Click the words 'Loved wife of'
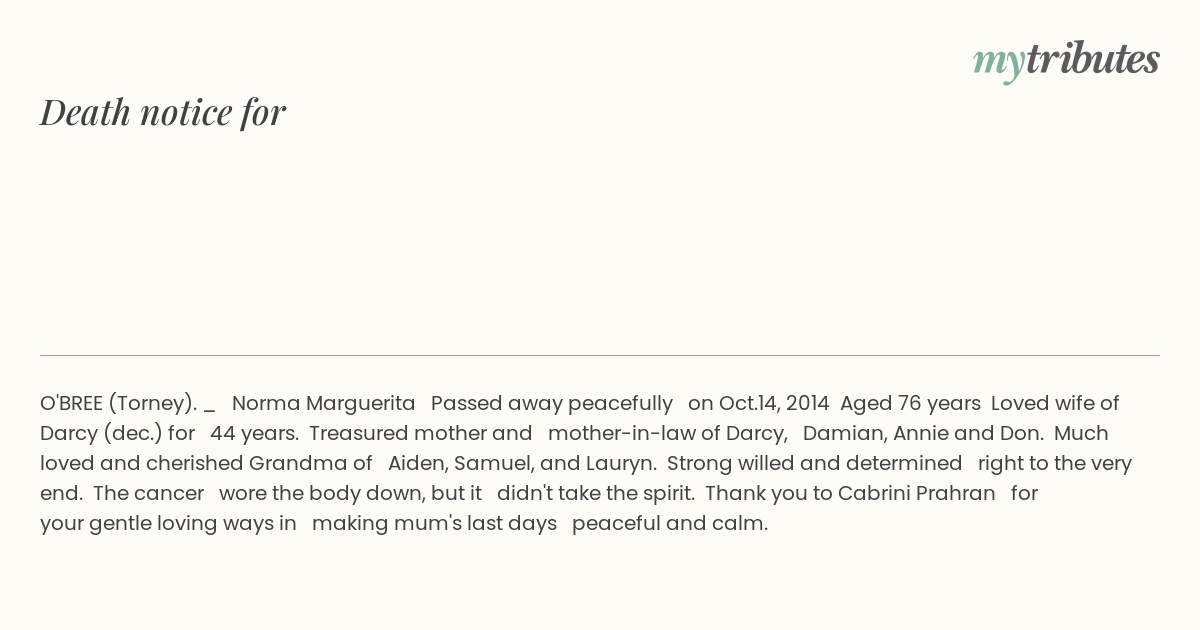This screenshot has height=630, width=1200. point(1055,403)
